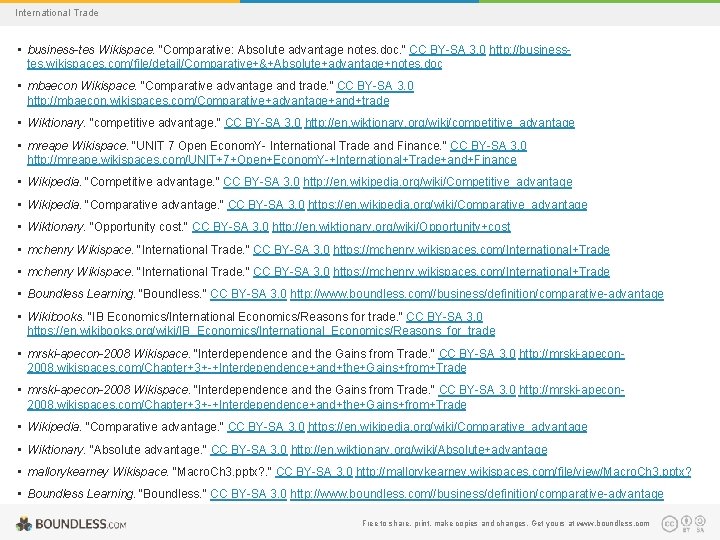Screen dimensions: 720x540
Task: Click the Creative Commons CC circle icon
Action: 669,523
